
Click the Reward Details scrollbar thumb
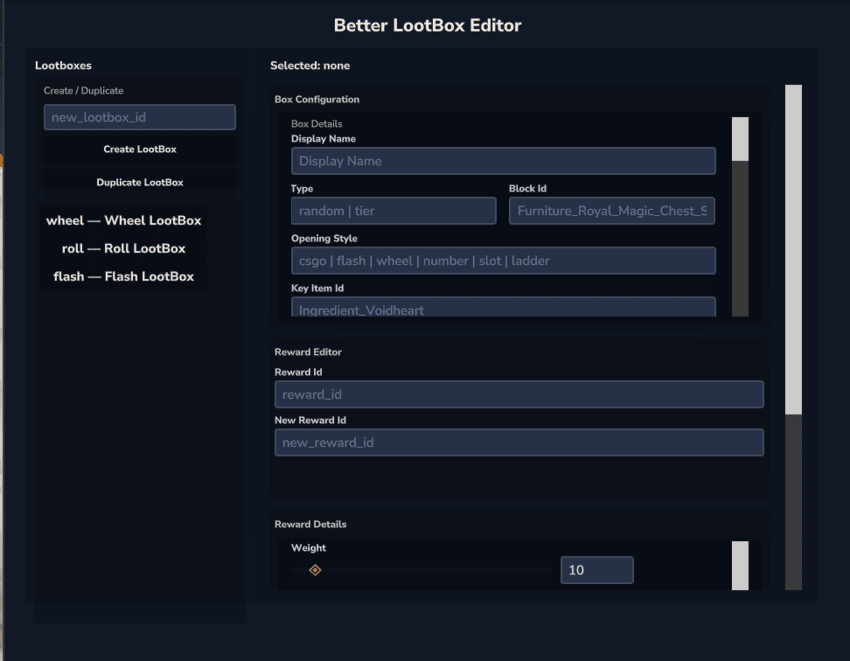coord(740,565)
